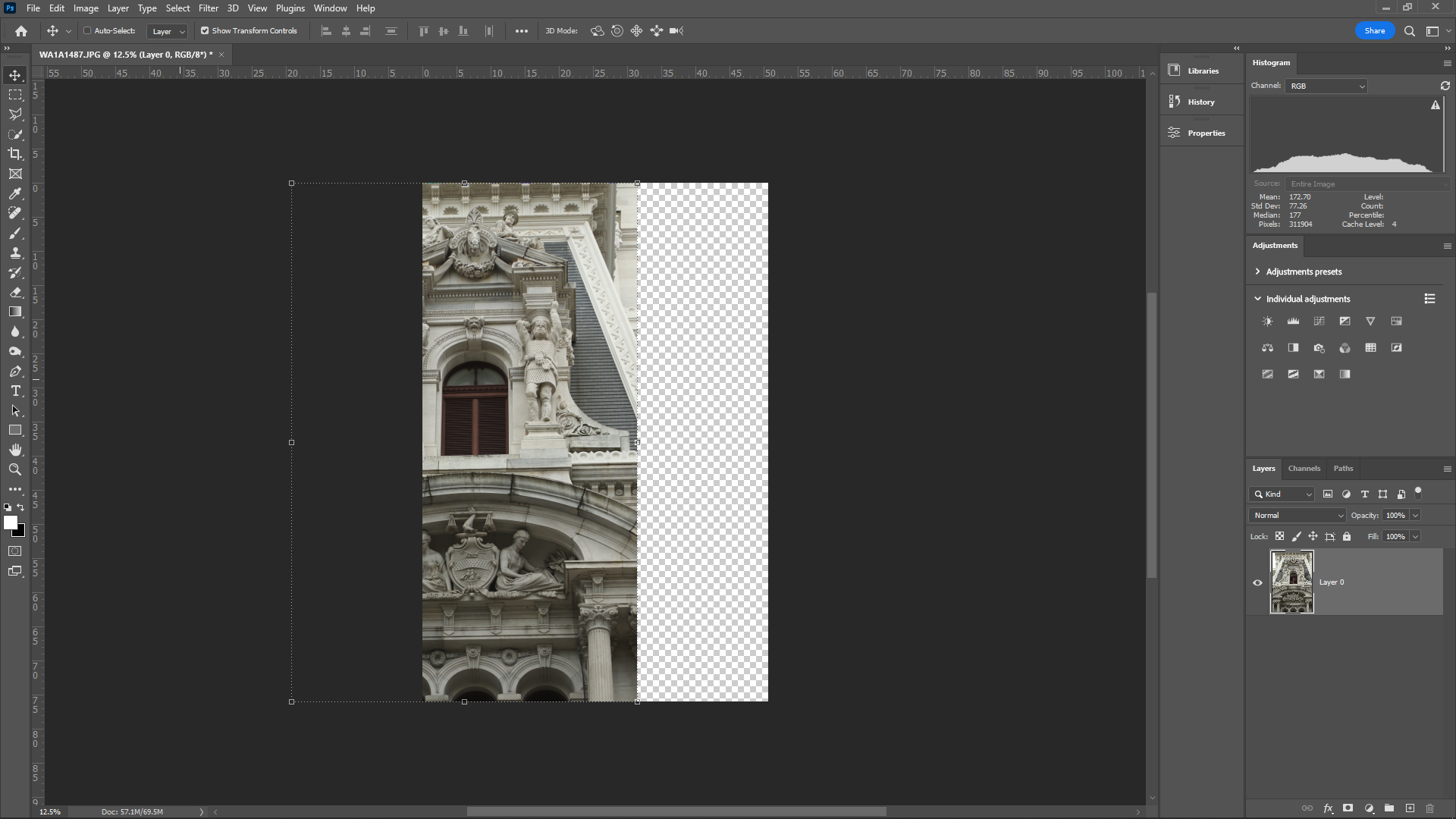Create a new layer
This screenshot has width=1456, height=819.
(x=1409, y=808)
